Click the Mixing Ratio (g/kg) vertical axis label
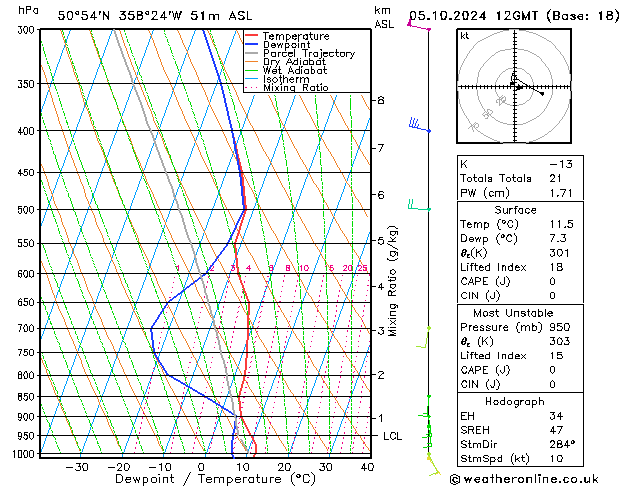This screenshot has width=629, height=486. [393, 281]
